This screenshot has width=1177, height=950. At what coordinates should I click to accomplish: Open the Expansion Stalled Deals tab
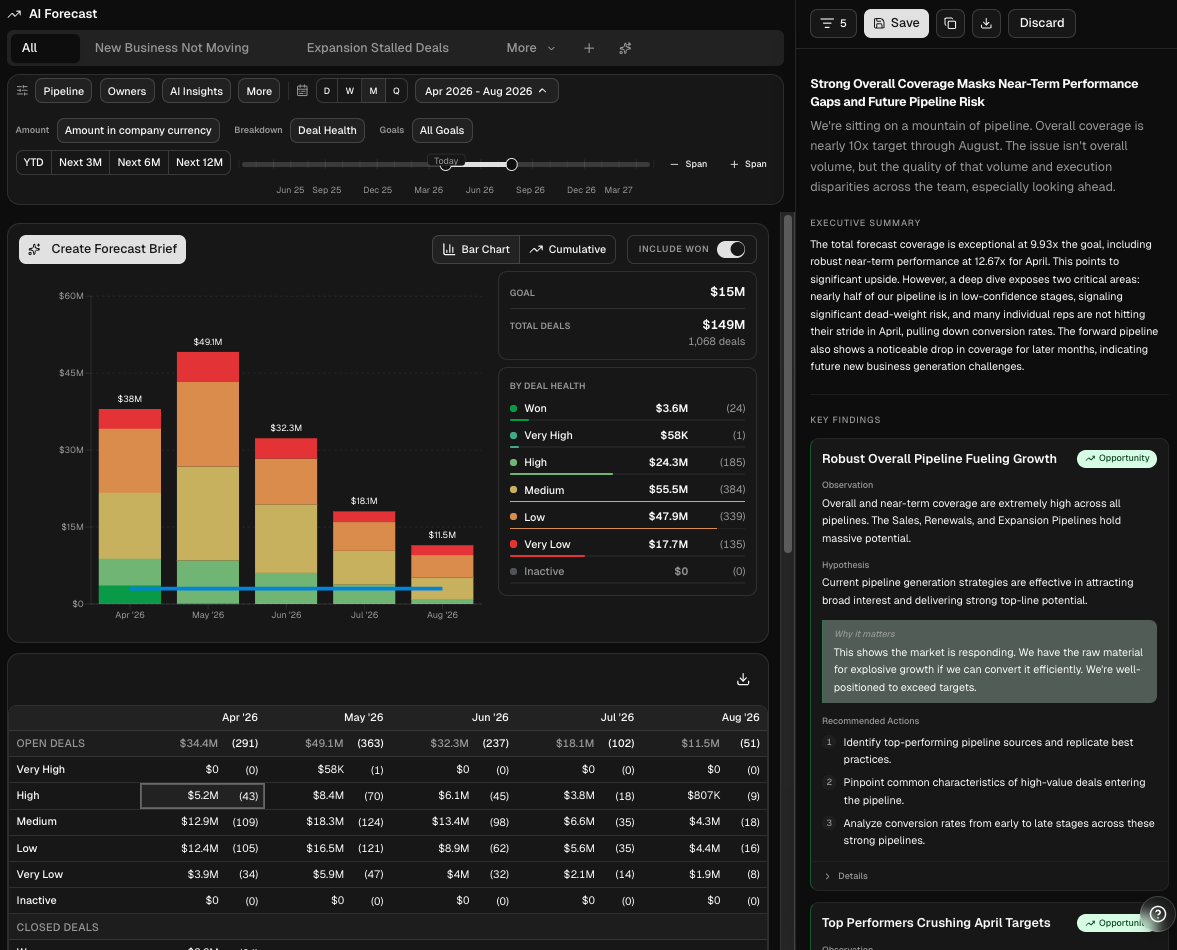click(x=377, y=48)
